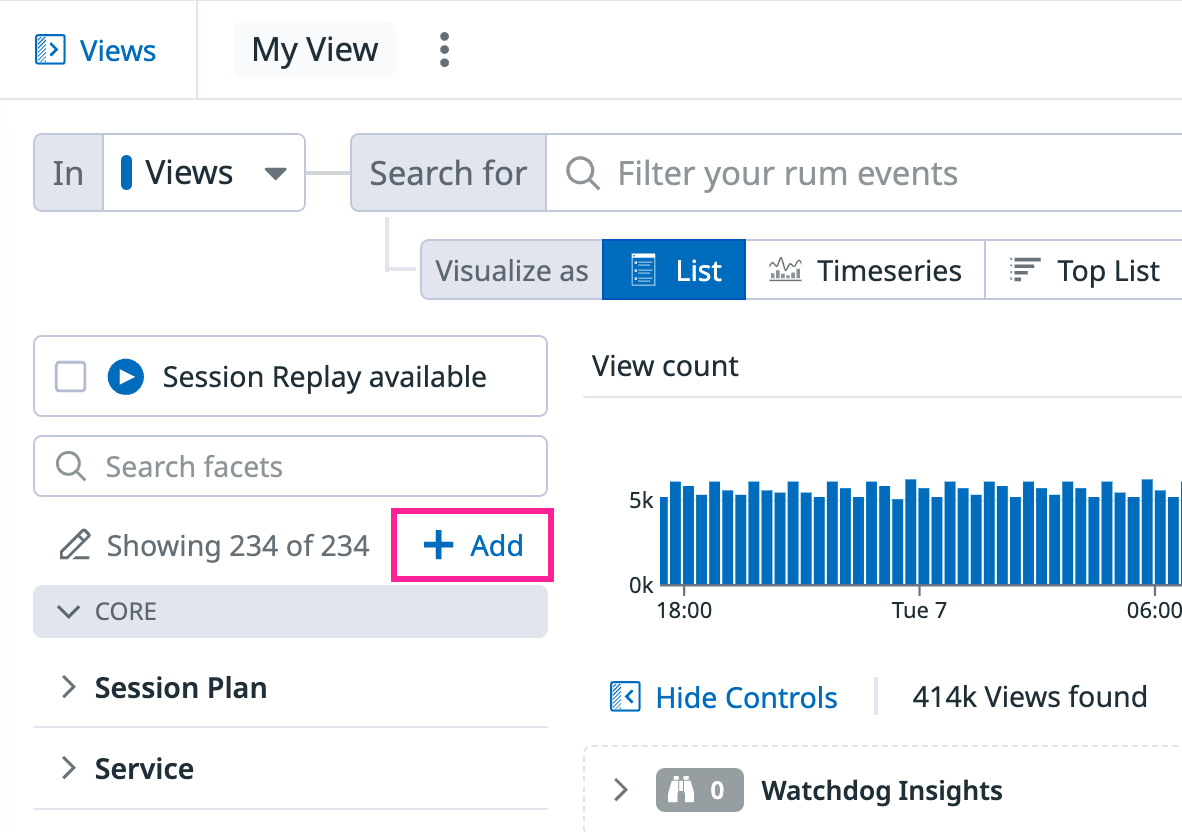Image resolution: width=1182 pixels, height=832 pixels.
Task: Open the Views side panel icon
Action: click(51, 50)
